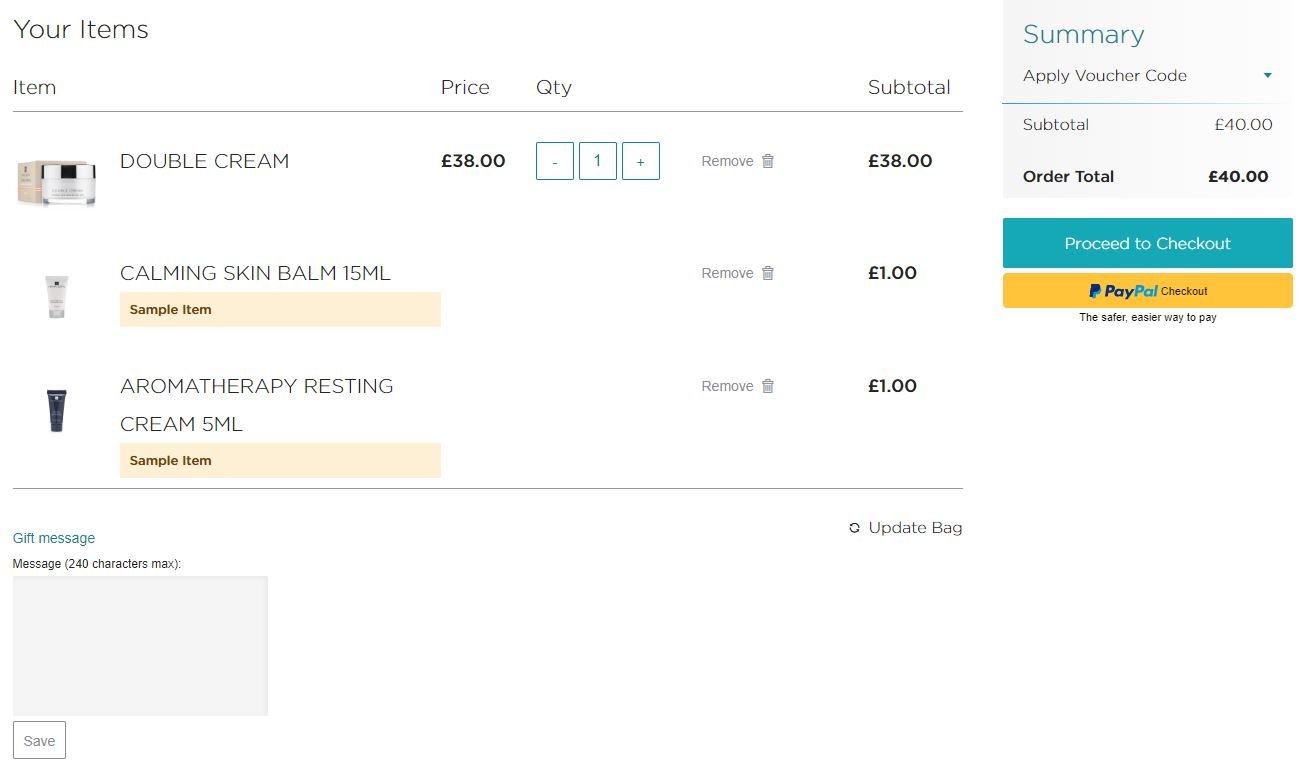Viewport: 1300px width, 769px height.
Task: Click trash icon for Double Cream
Action: click(x=768, y=161)
